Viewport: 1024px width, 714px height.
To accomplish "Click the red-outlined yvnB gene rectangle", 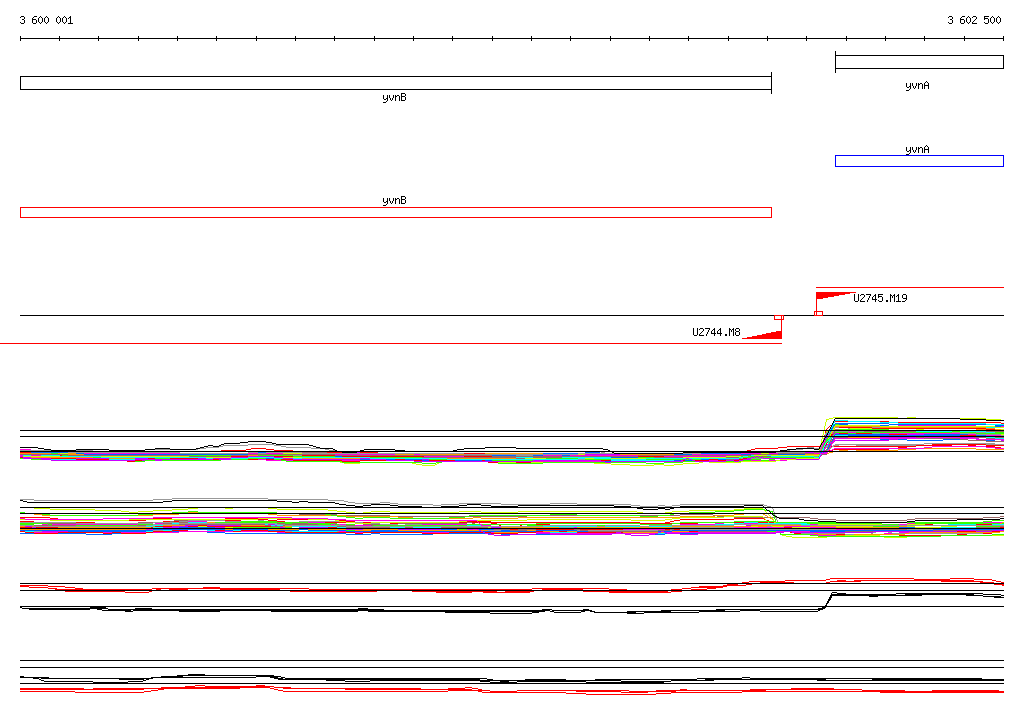I will 395,212.
